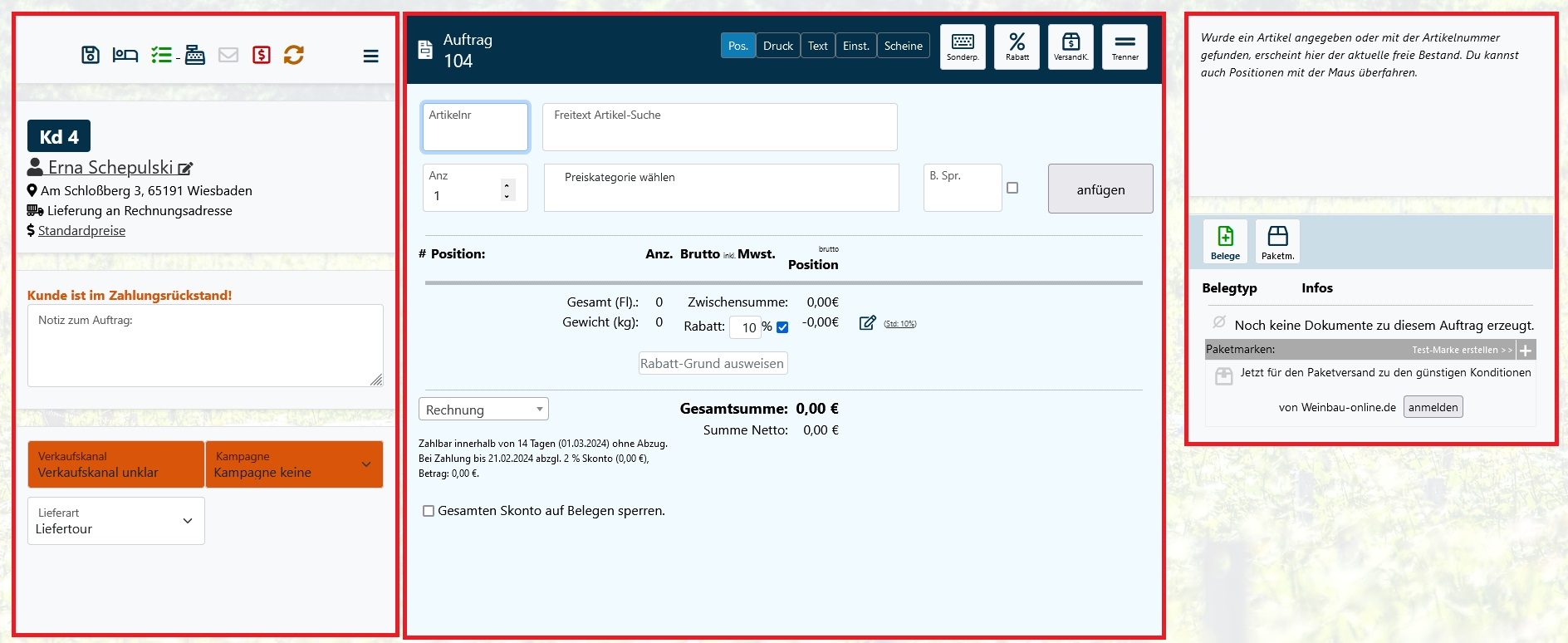
Task: Click the save disk icon in left toolbar
Action: coord(91,55)
